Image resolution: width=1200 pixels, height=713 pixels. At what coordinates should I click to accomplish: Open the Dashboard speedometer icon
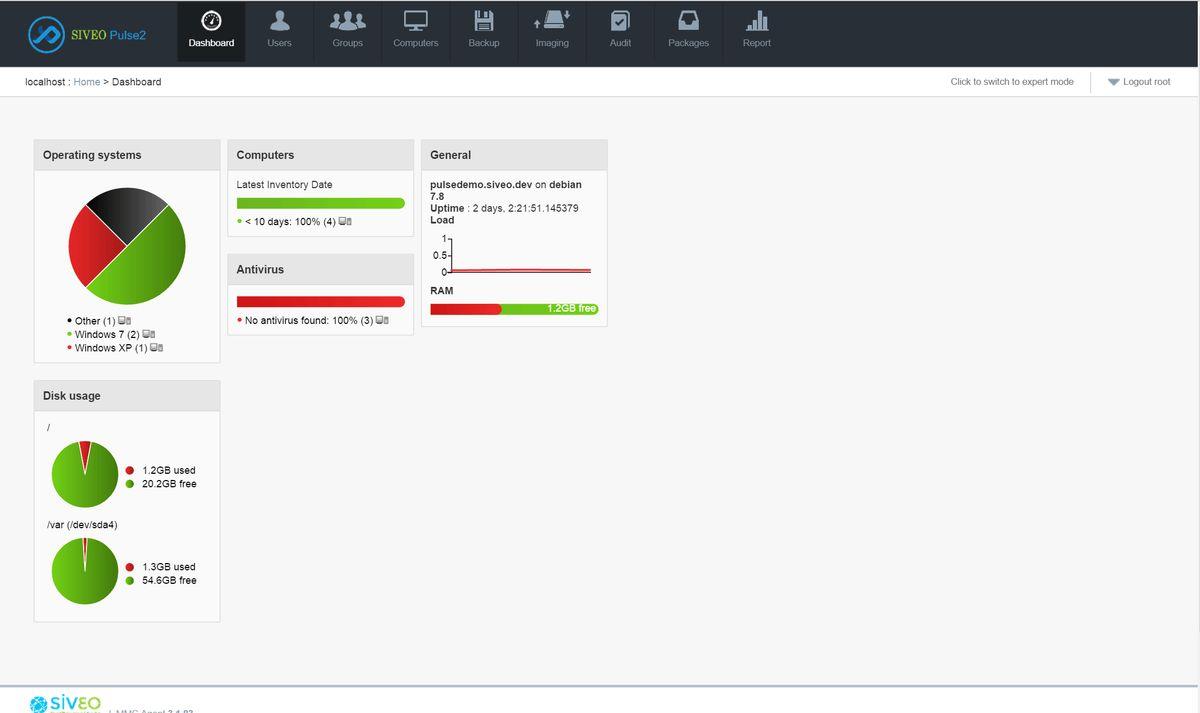(211, 20)
